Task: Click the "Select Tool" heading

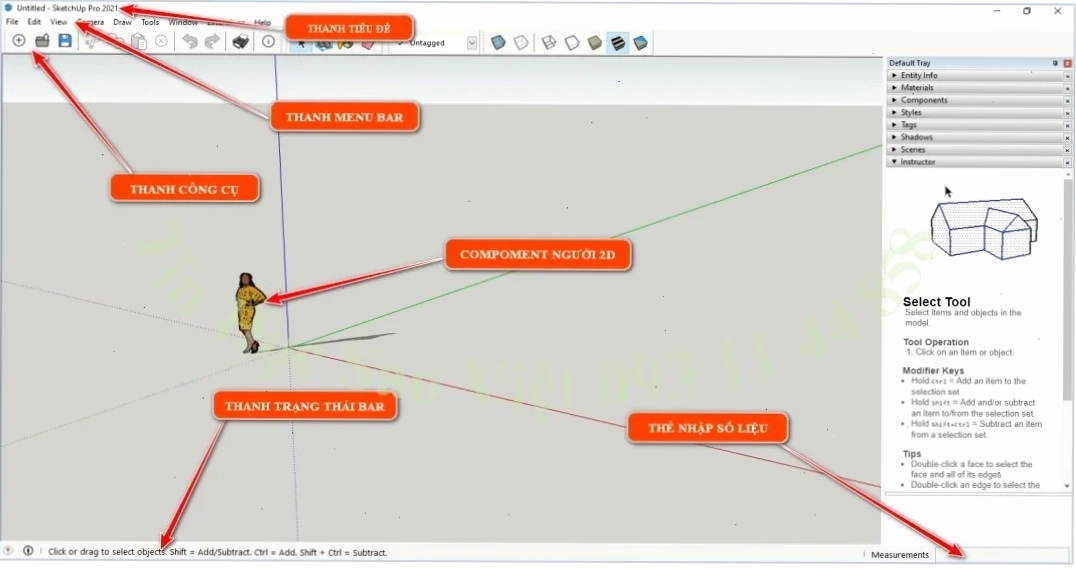Action: 936,302
